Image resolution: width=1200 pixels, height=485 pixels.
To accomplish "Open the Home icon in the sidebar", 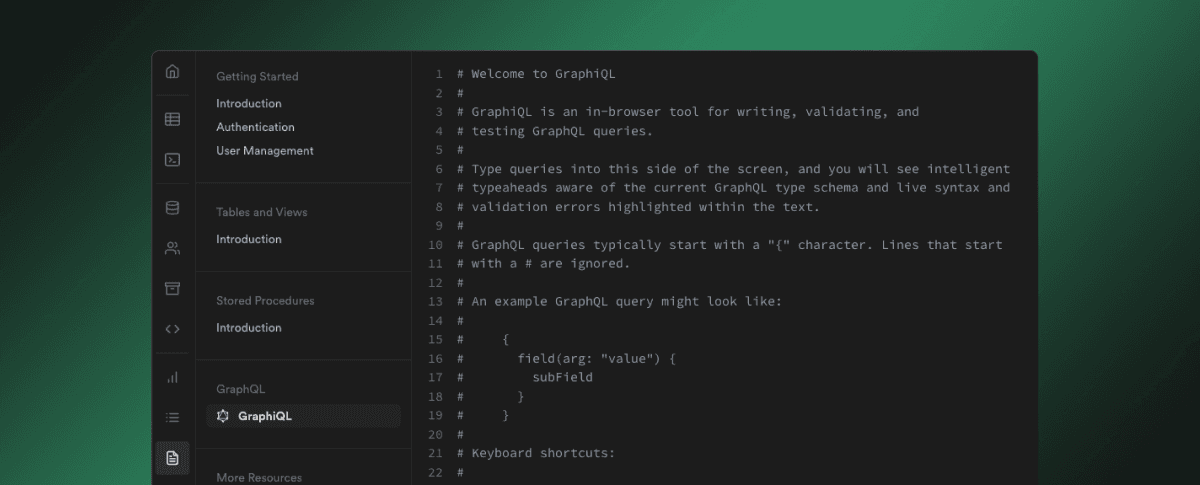I will (x=172, y=72).
